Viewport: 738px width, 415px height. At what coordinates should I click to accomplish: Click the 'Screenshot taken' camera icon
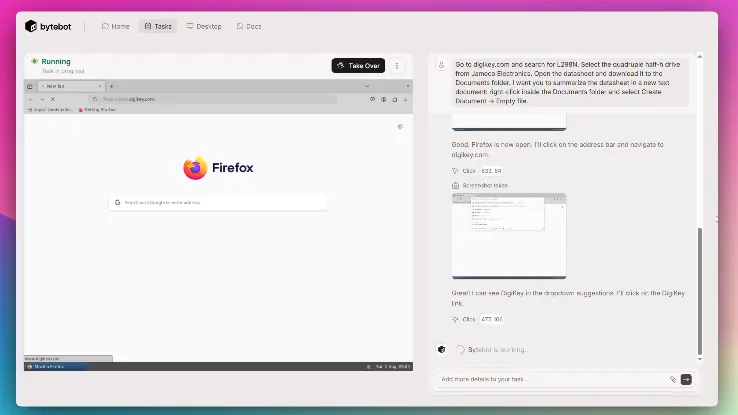click(455, 185)
